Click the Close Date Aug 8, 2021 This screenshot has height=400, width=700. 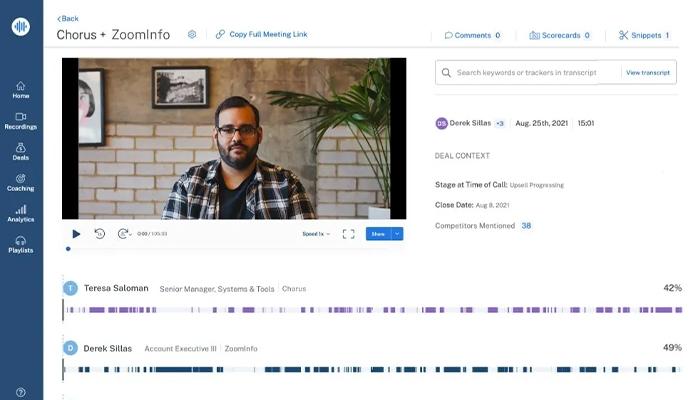pos(492,205)
